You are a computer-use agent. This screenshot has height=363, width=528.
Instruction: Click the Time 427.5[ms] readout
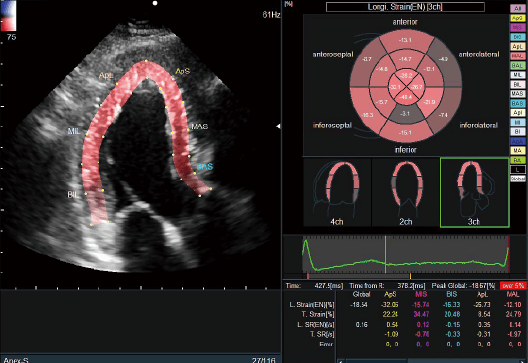tap(315, 286)
